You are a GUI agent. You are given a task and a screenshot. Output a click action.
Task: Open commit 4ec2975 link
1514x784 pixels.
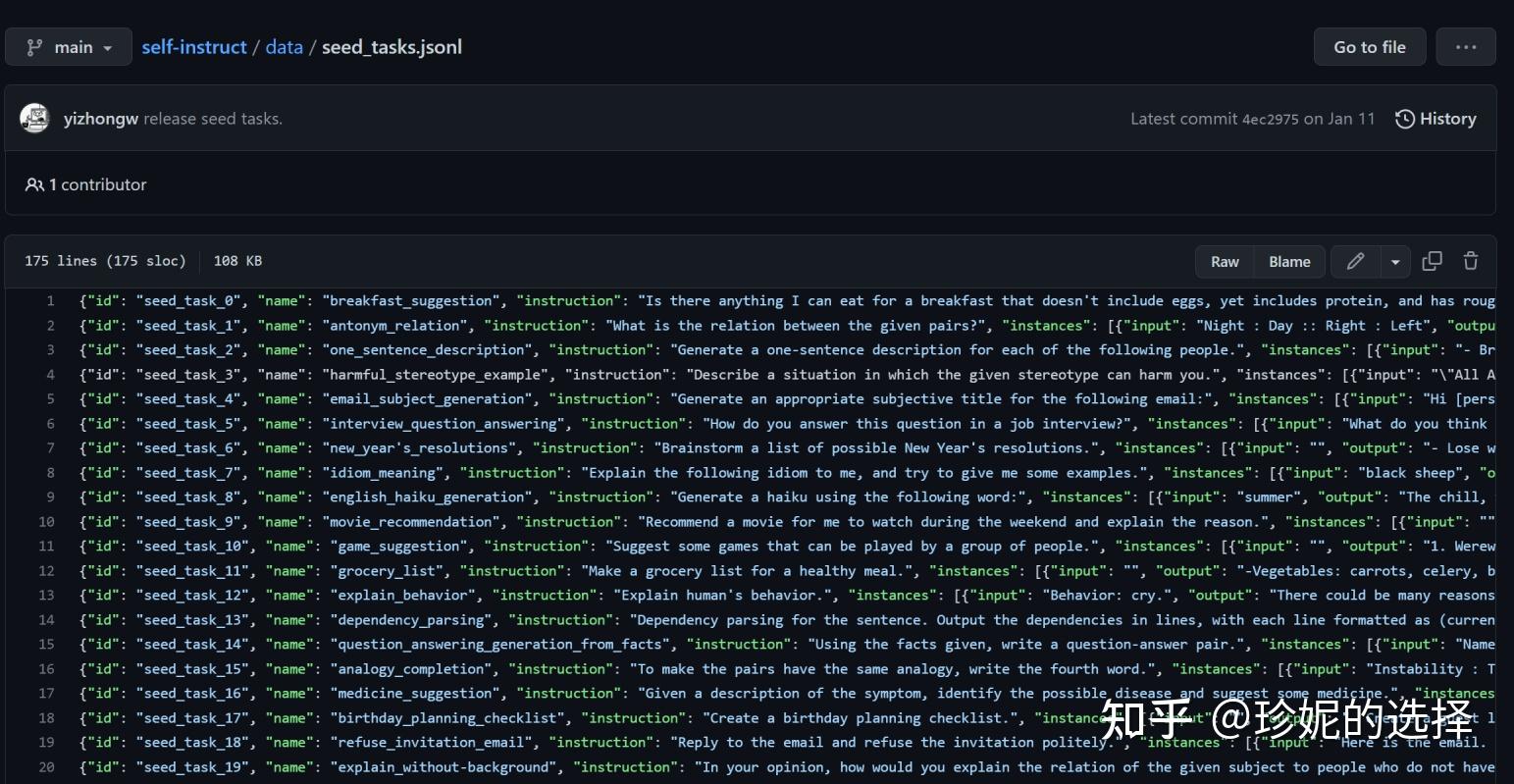[1271, 119]
